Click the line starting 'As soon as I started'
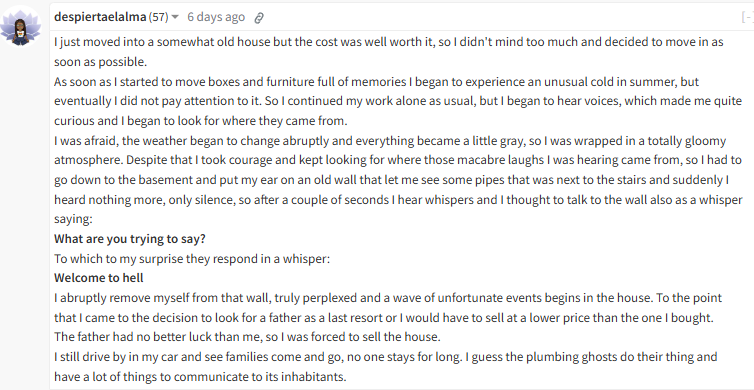 [376, 82]
